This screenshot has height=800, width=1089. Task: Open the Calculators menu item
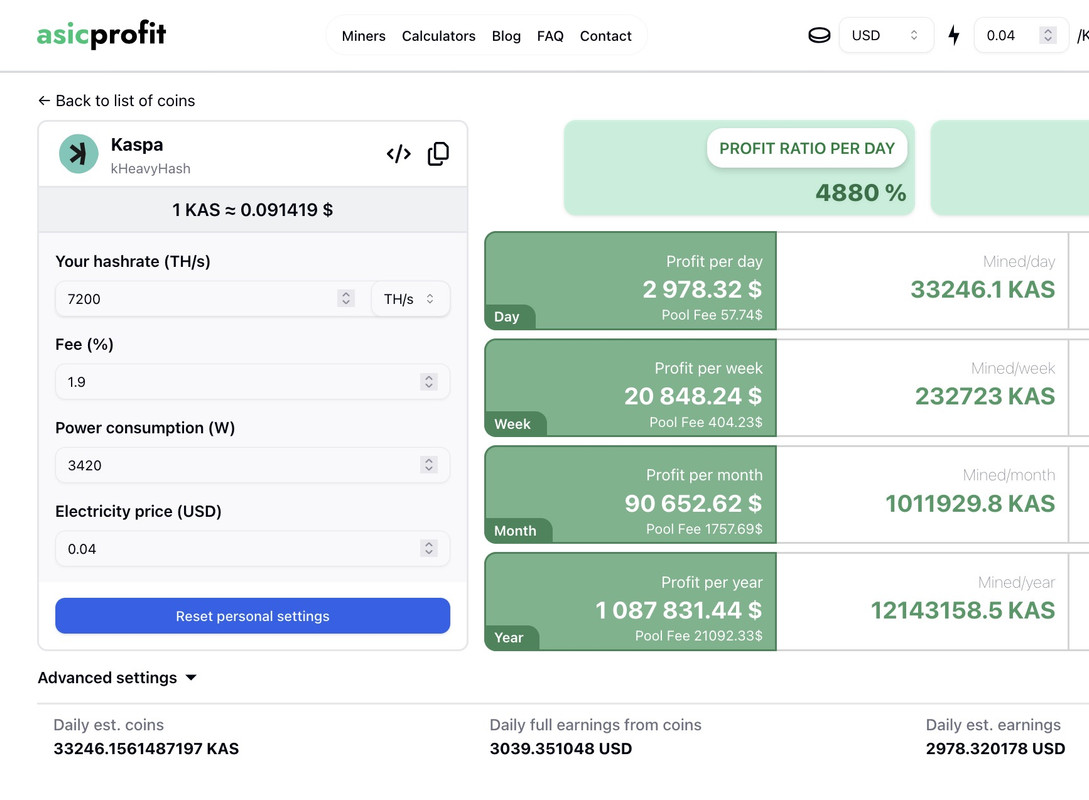(x=438, y=36)
